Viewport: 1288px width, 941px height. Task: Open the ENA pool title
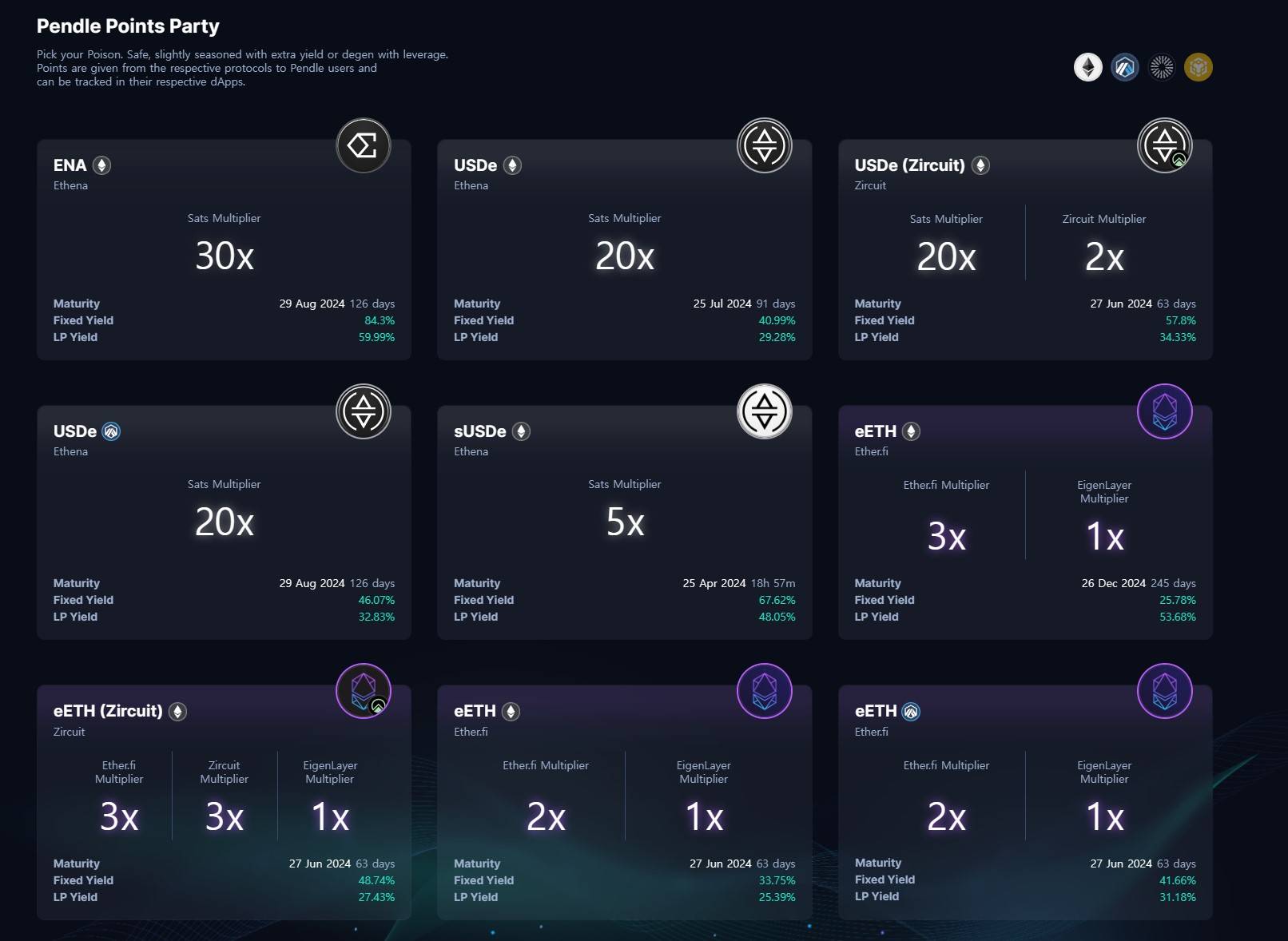[70, 165]
